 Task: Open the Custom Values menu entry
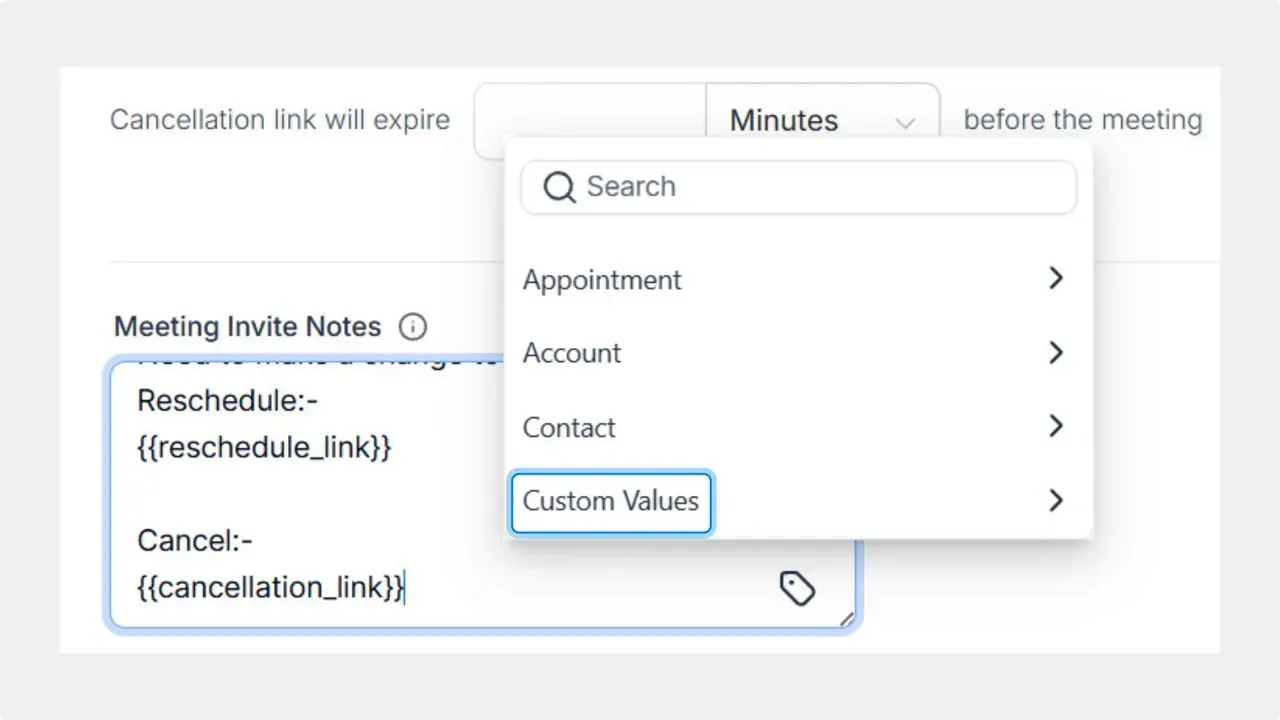coord(610,501)
